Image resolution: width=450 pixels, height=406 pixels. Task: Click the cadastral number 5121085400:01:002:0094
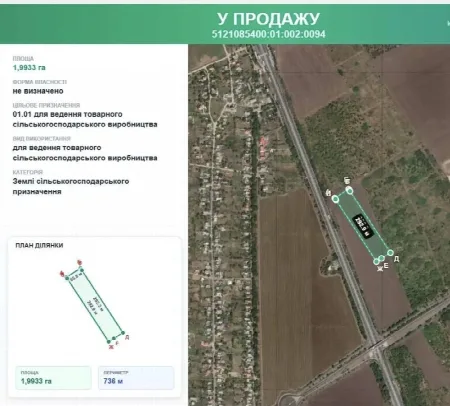[268, 34]
